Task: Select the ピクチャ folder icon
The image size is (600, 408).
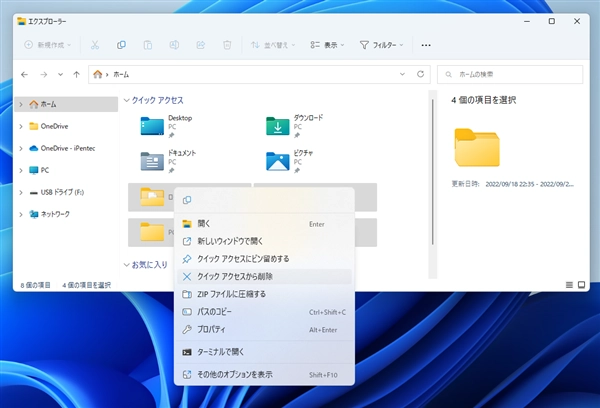Action: 277,161
